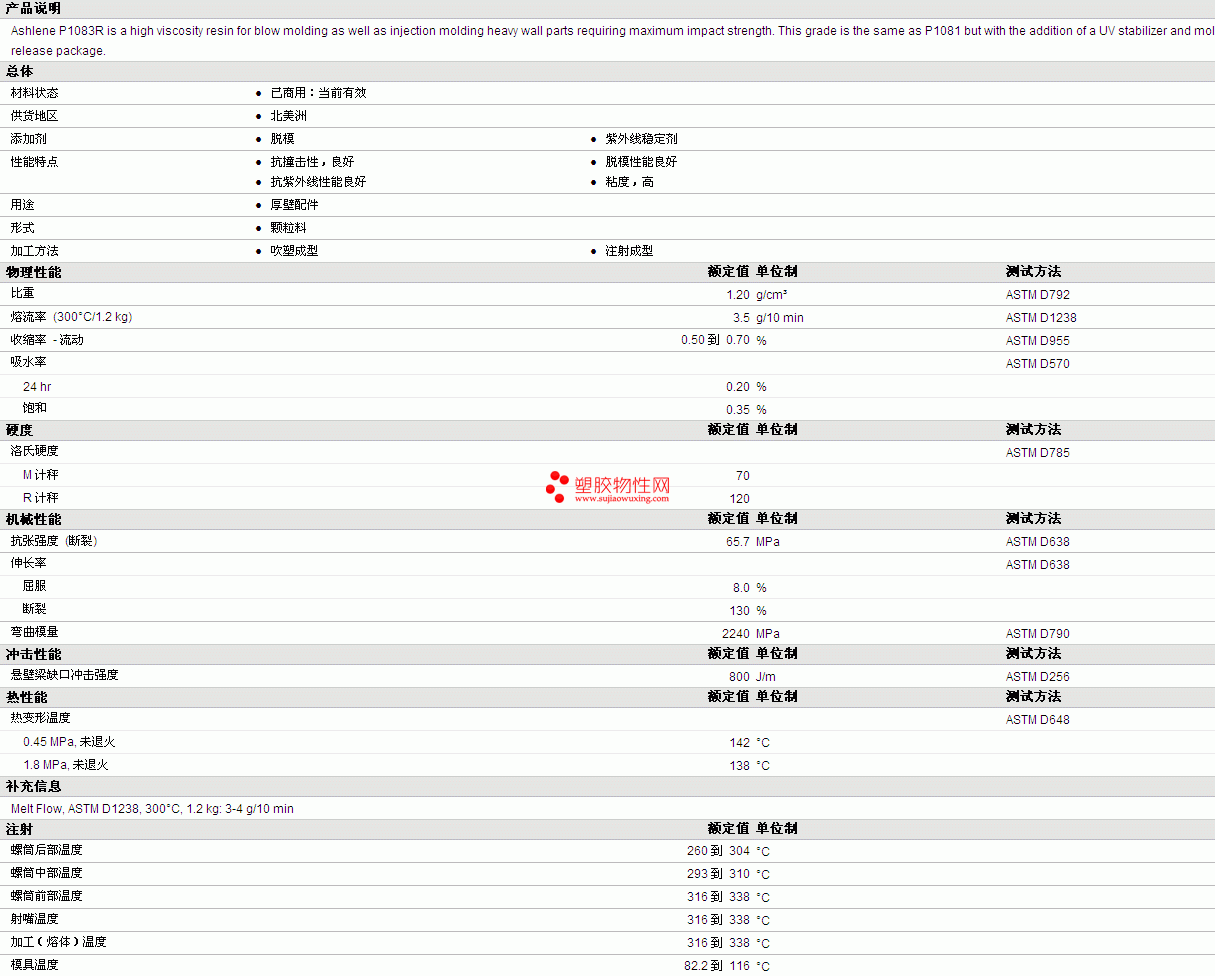The image size is (1215, 976).
Task: Click the 热变形温度 property label
Action: [41, 718]
